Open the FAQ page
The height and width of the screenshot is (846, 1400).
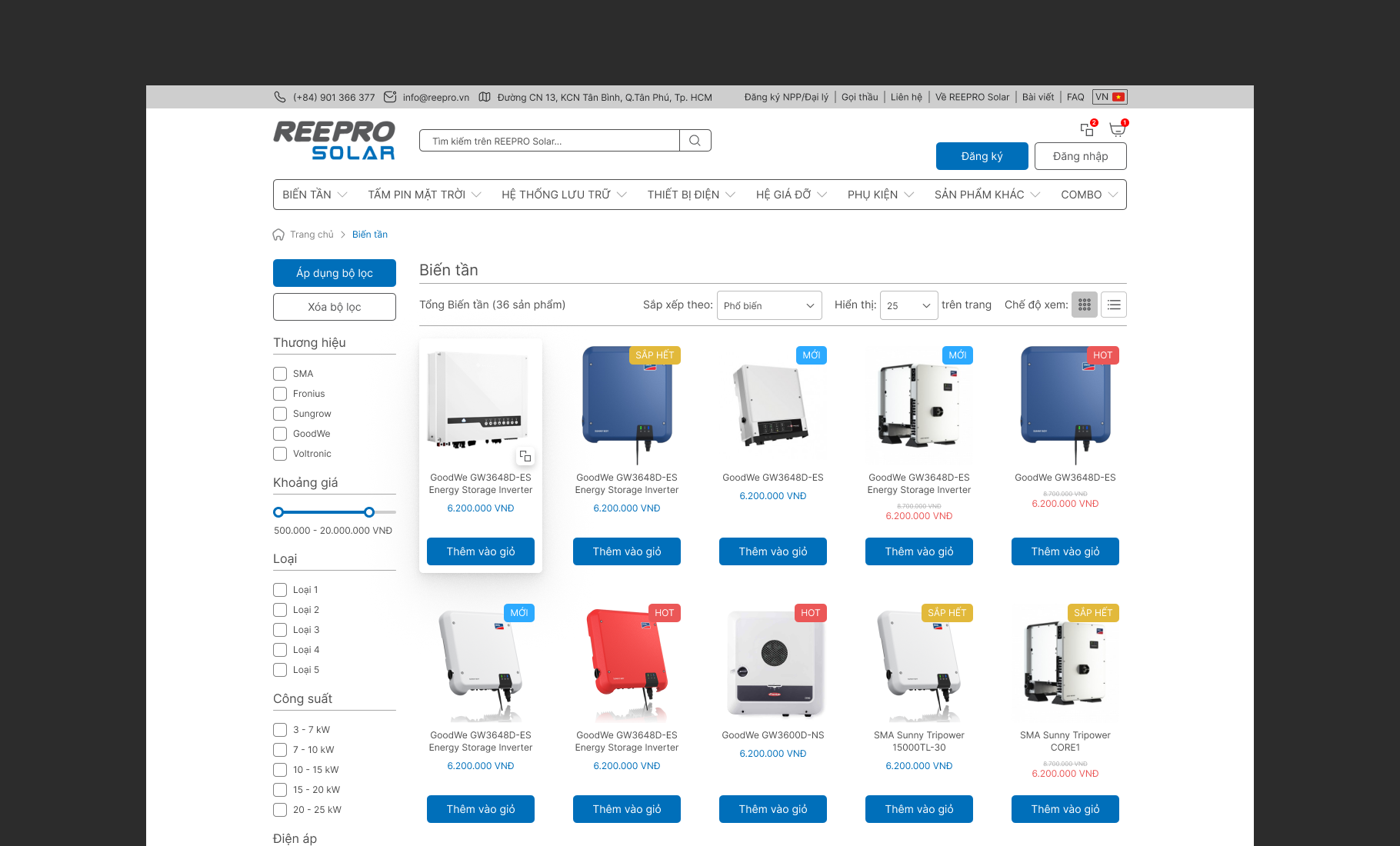[x=1075, y=97]
